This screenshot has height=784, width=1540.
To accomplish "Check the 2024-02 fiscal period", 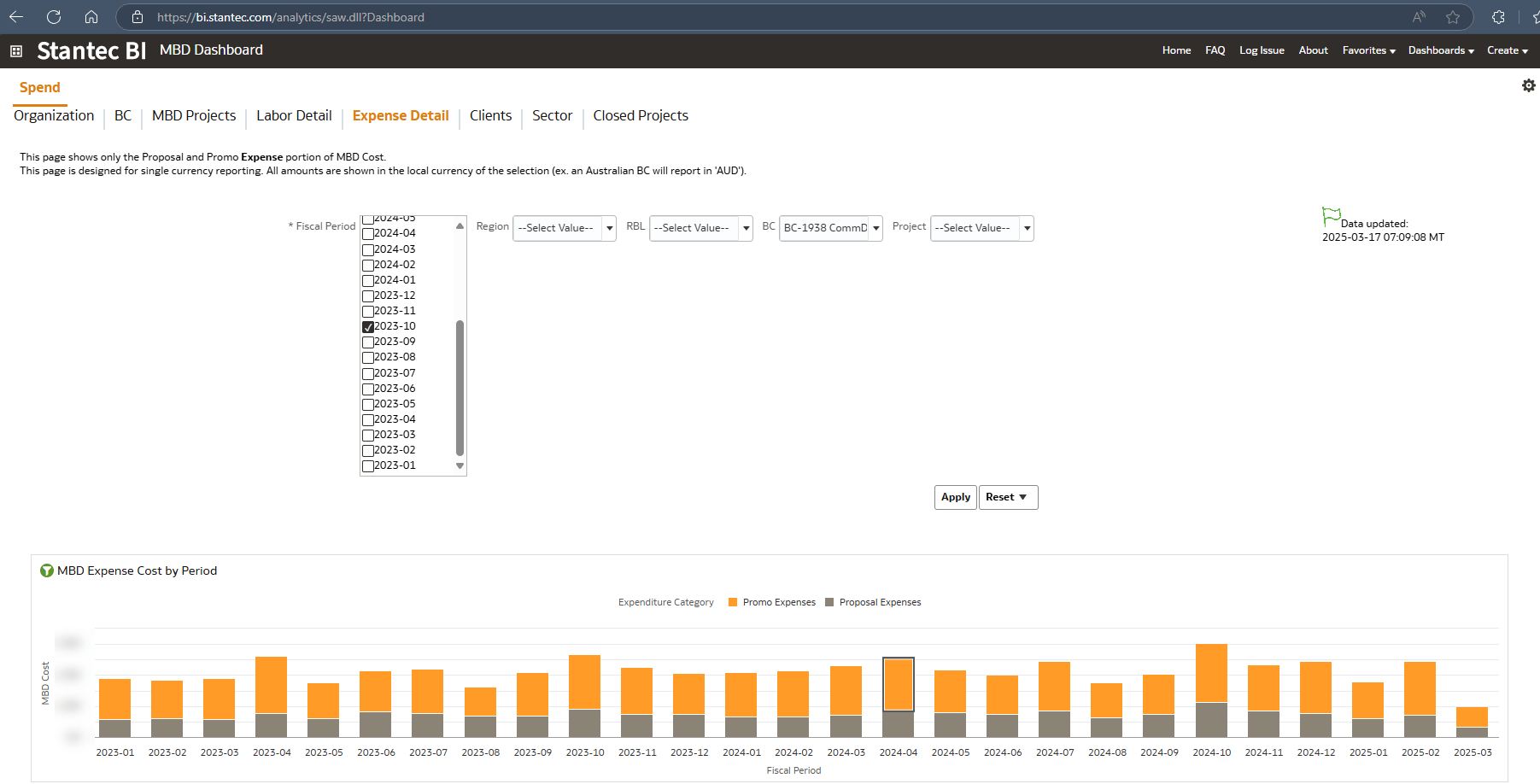I will click(368, 266).
